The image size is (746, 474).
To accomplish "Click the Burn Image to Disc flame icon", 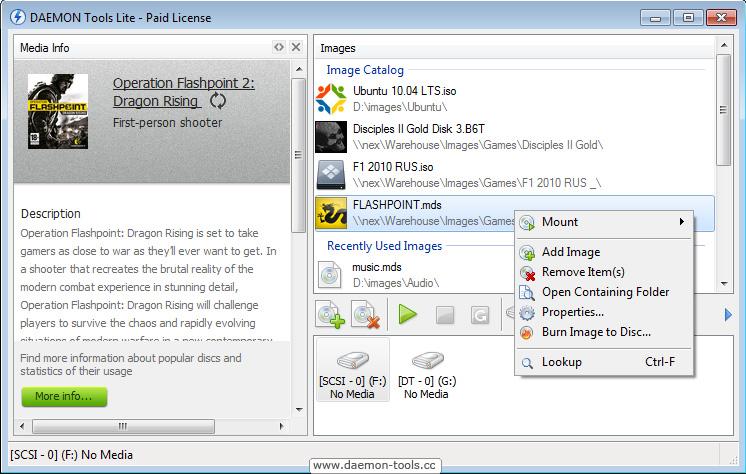I will pyautogui.click(x=527, y=333).
